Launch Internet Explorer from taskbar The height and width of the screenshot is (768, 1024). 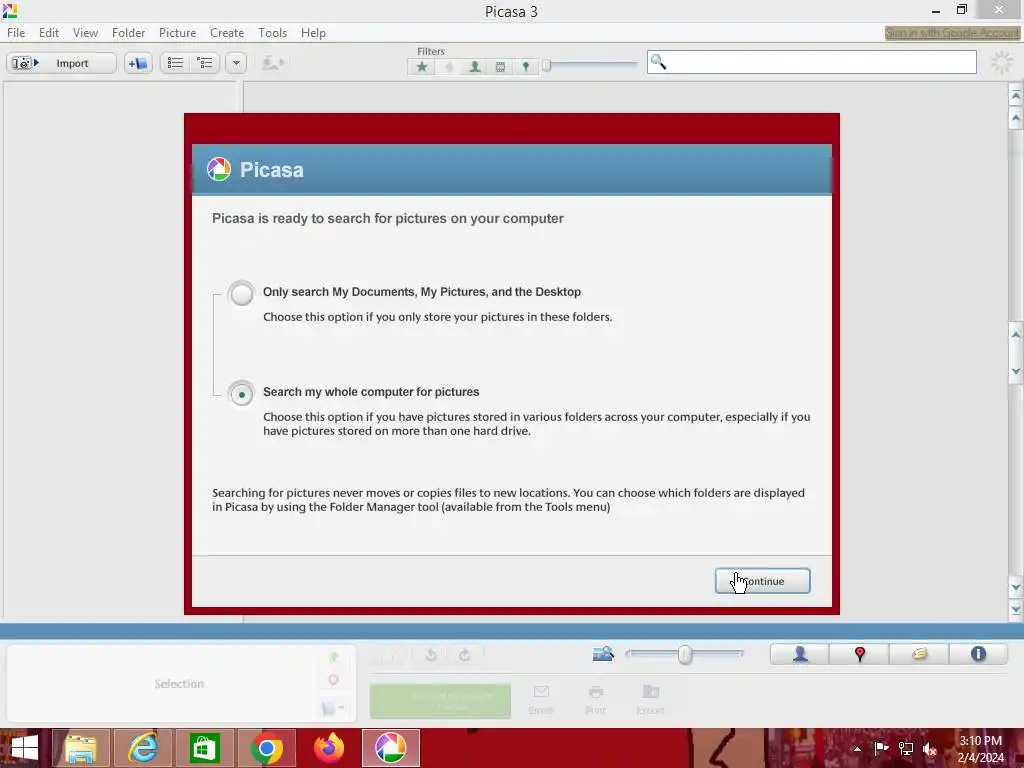click(x=143, y=748)
